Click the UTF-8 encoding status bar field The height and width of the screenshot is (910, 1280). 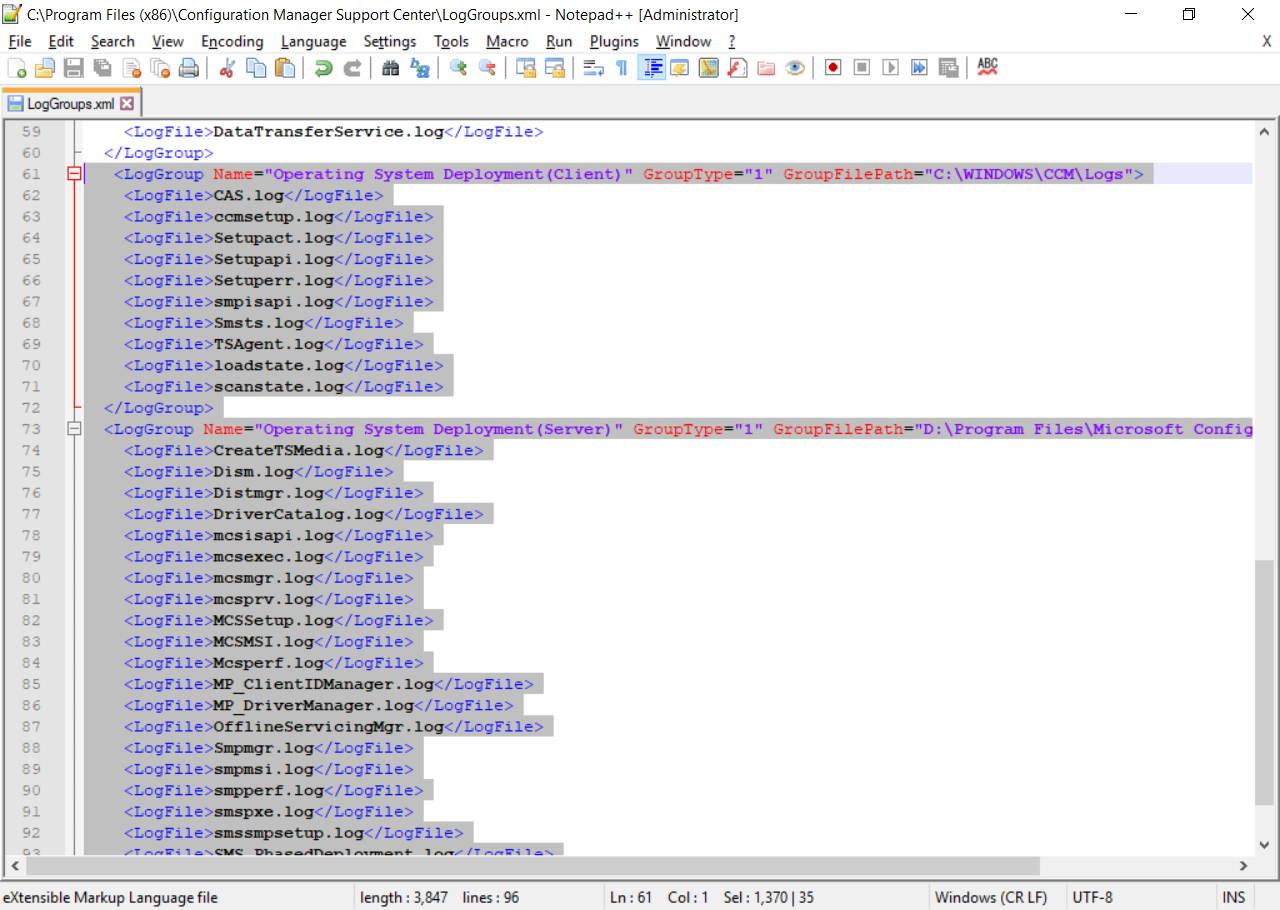[1092, 897]
